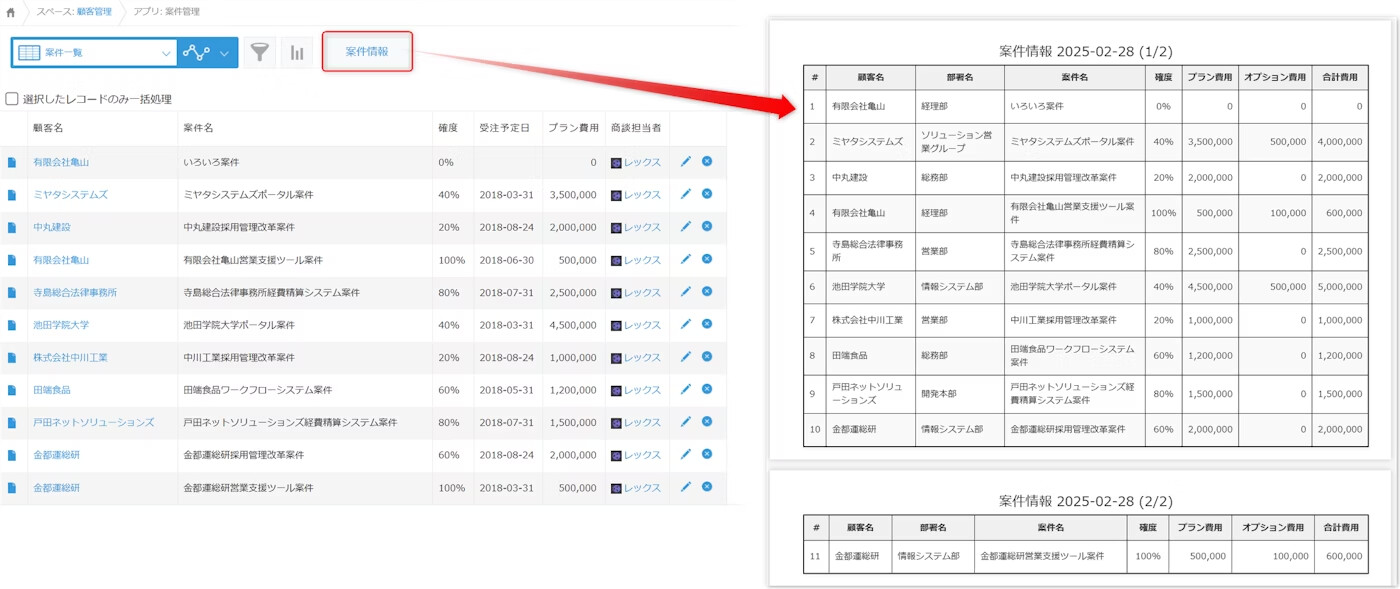The width and height of the screenshot is (1400, 589).
Task: Open record details icon for ミヤタシステムズ row
Action: (x=12, y=195)
